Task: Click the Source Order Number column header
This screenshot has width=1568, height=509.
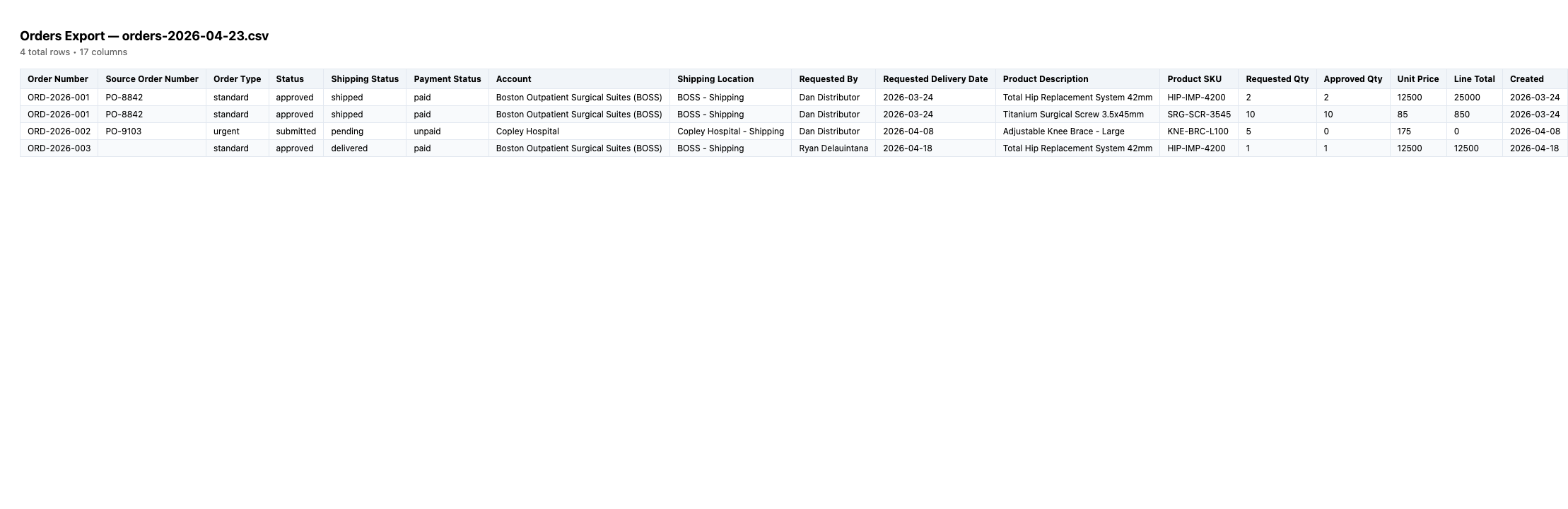Action: (152, 79)
